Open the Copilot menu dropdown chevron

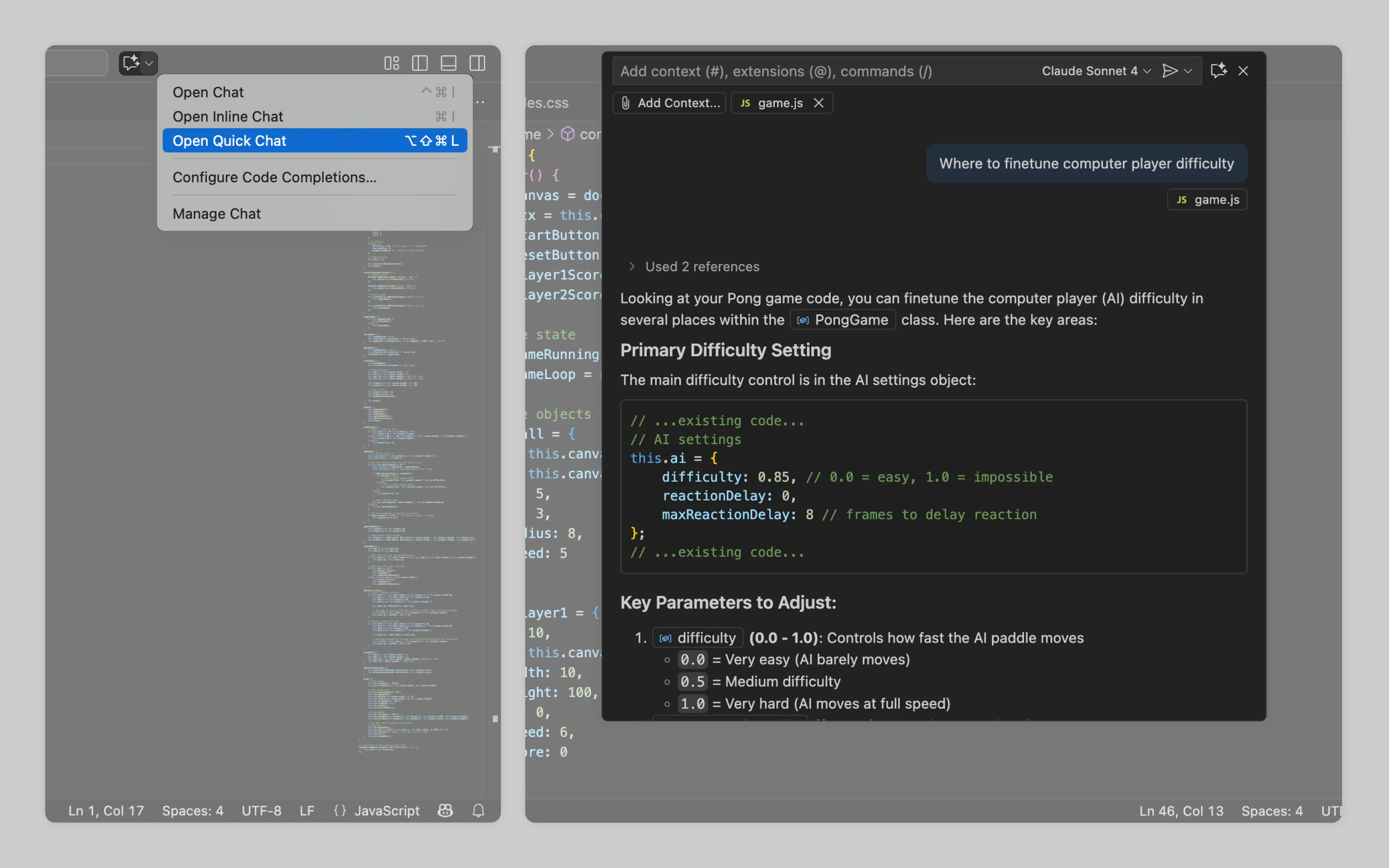(x=149, y=62)
